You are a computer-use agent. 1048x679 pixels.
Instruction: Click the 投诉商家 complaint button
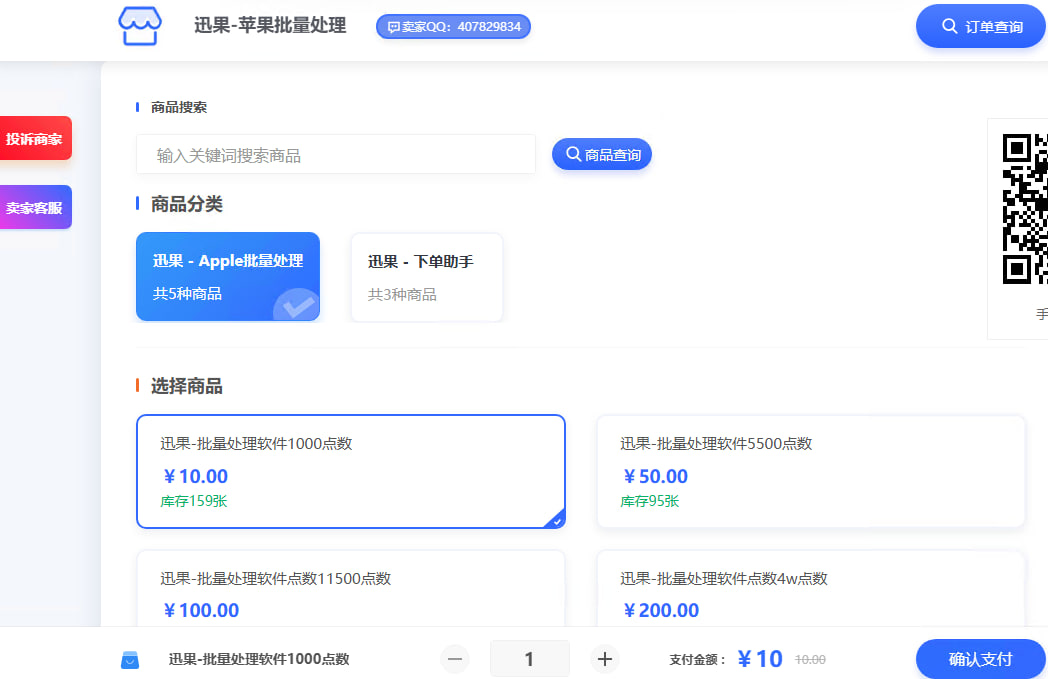(35, 138)
